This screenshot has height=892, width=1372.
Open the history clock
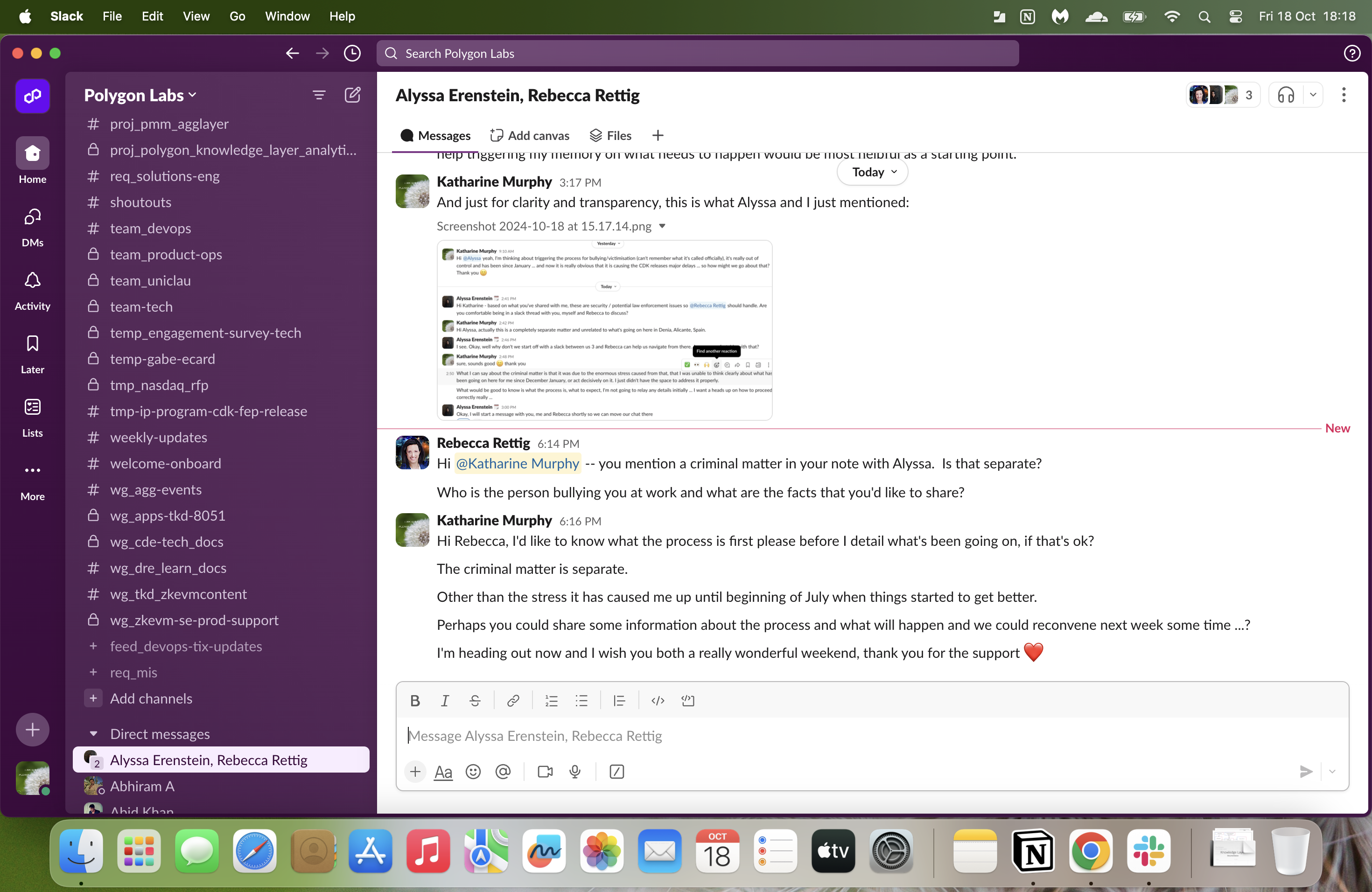click(352, 54)
